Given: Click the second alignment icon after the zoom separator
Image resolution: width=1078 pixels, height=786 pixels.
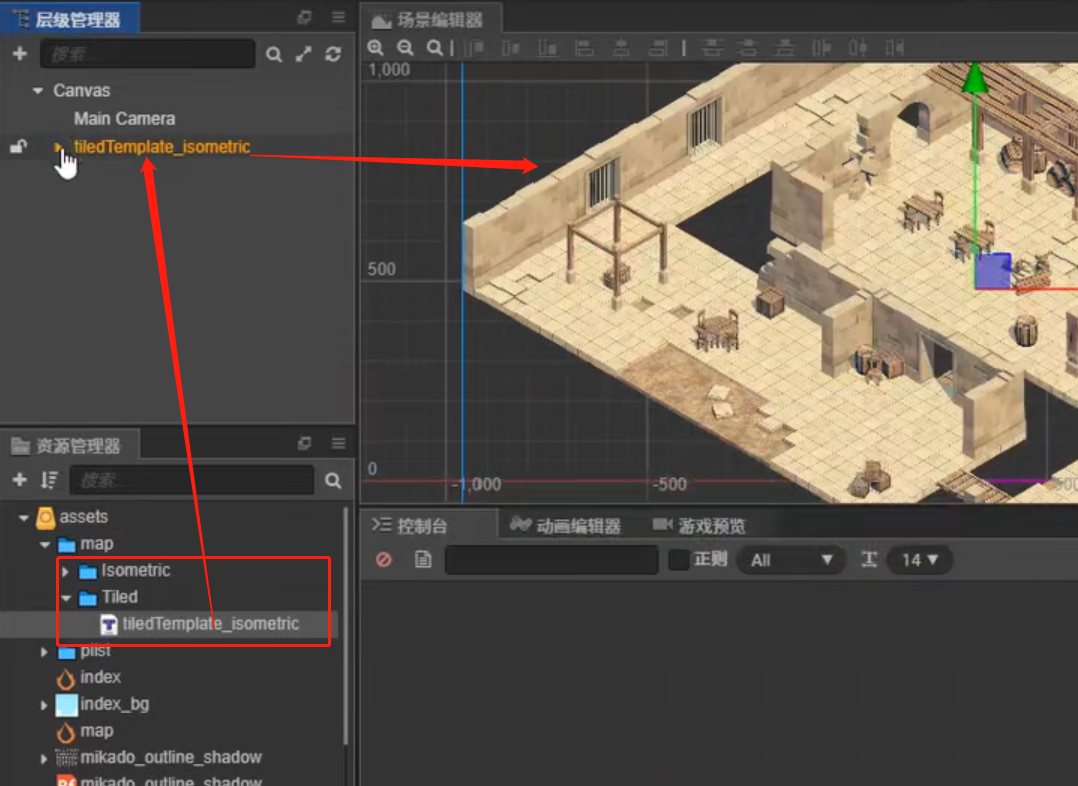Looking at the screenshot, I should [511, 47].
